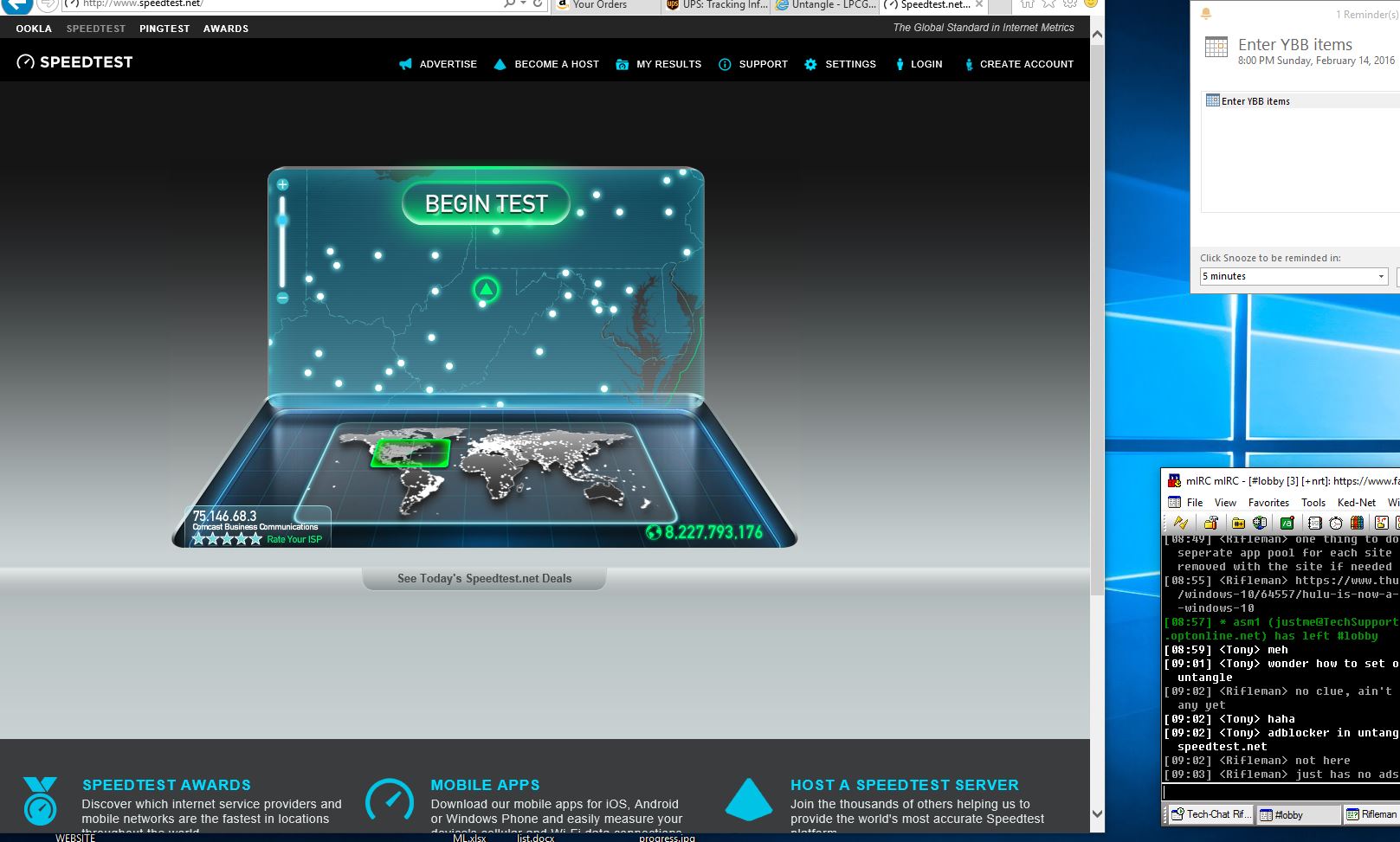1400x842 pixels.
Task: Switch to UPS Tracking browser tab
Action: (717, 5)
